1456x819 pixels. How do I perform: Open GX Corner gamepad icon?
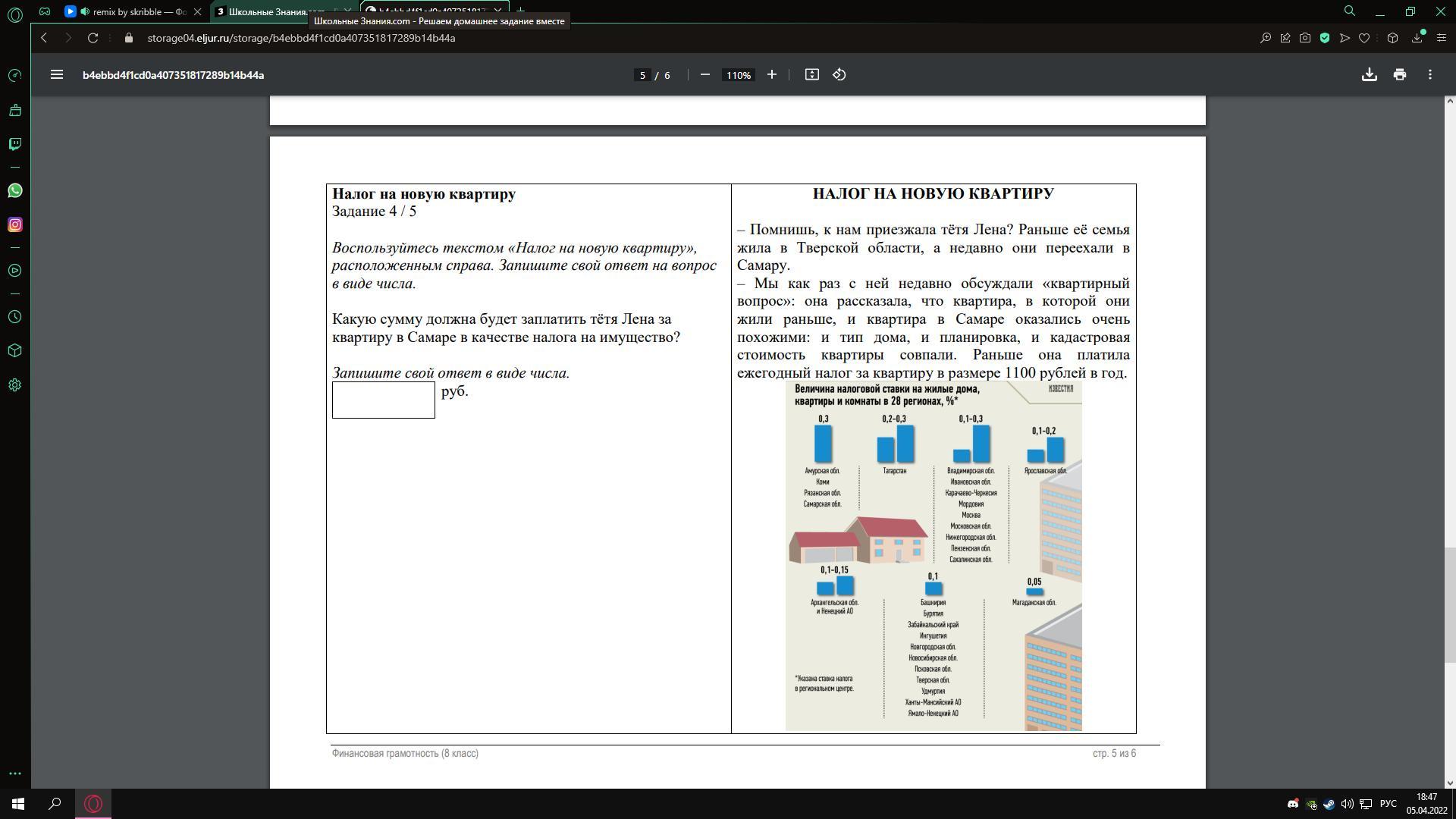[x=45, y=11]
